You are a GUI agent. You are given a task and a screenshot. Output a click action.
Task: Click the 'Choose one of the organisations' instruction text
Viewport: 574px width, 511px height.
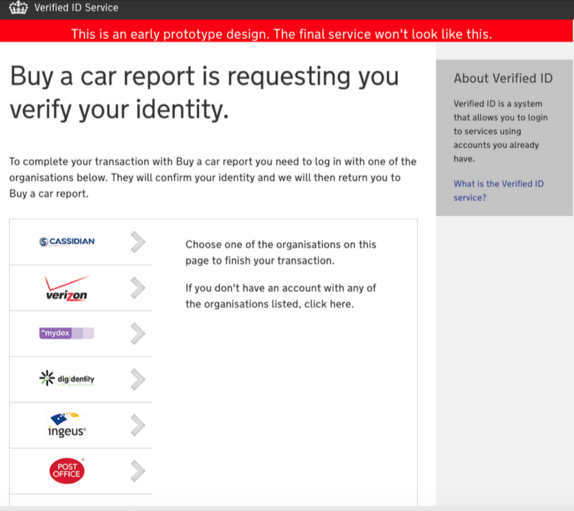click(280, 253)
